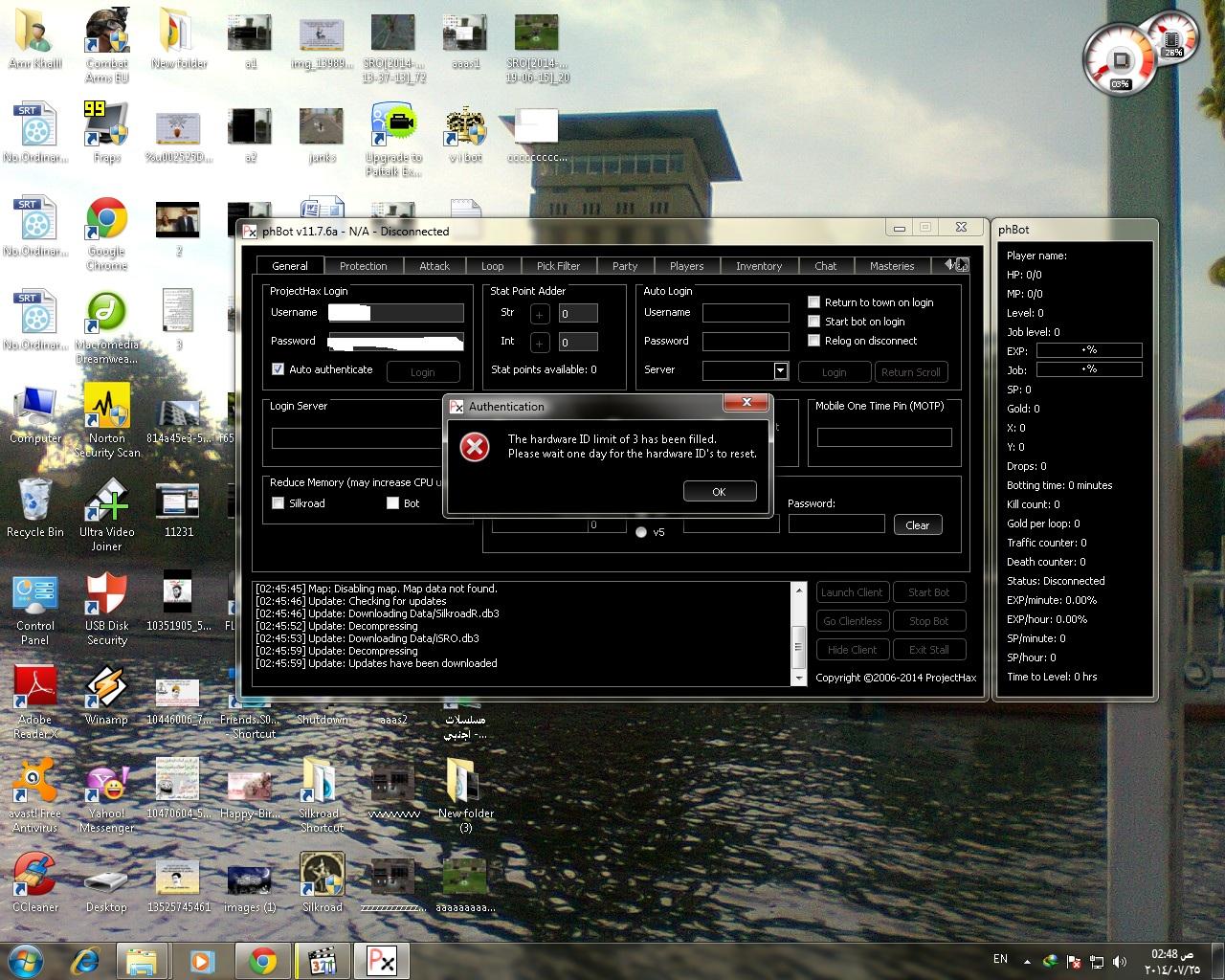The image size is (1225, 980).
Task: Open v1 bot desktop icon
Action: (465, 132)
